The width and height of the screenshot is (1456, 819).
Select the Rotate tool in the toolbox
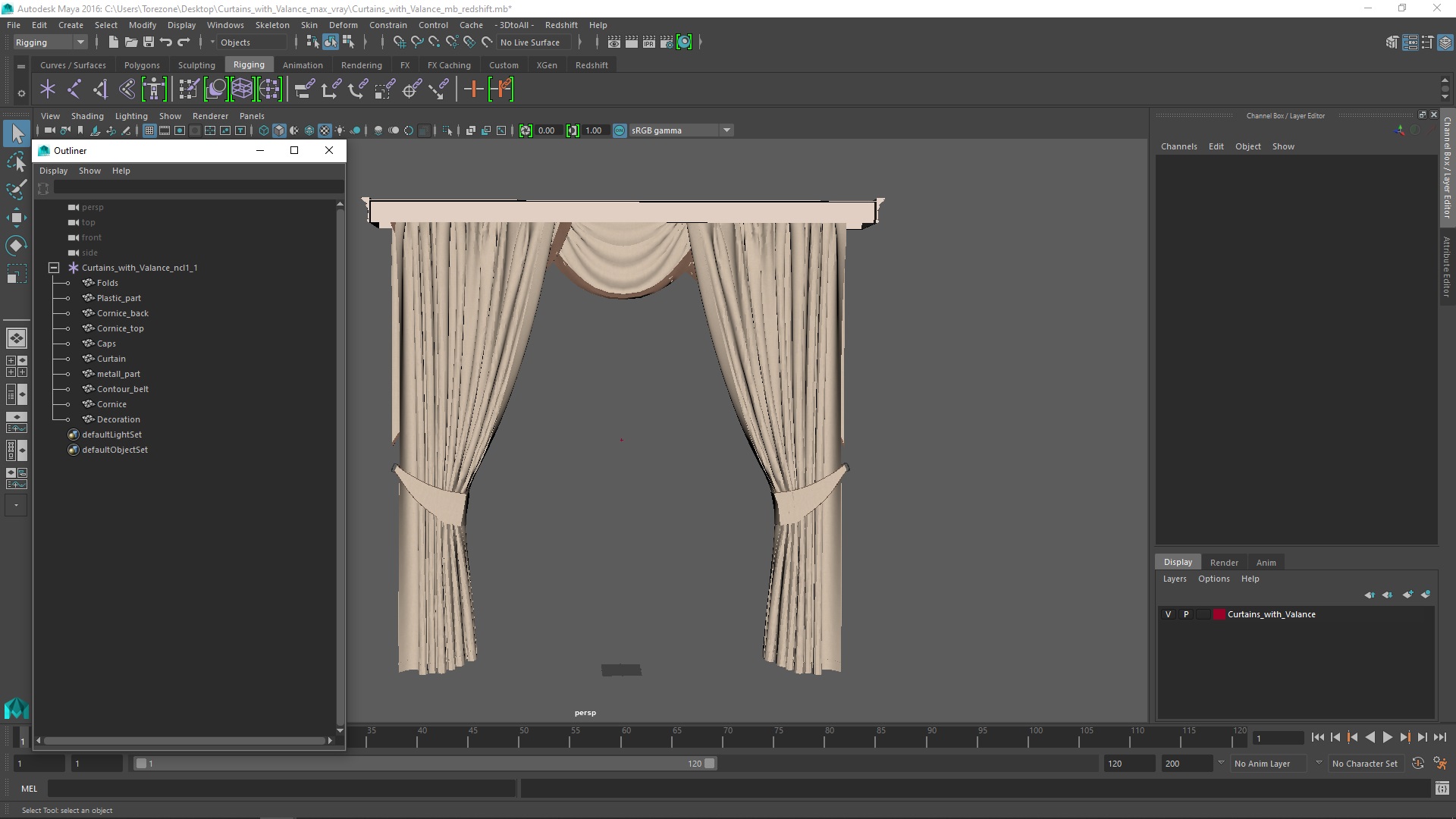tap(16, 246)
